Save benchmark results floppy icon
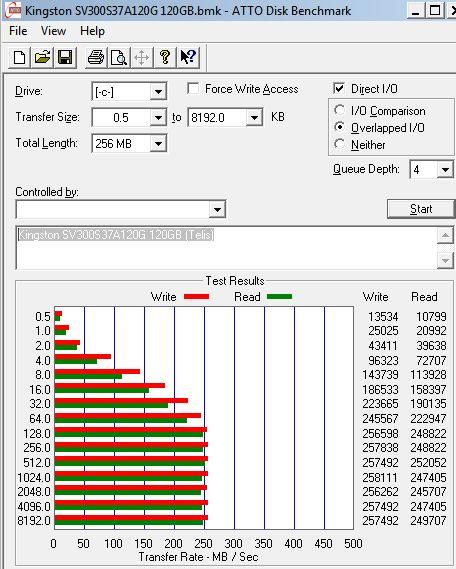The image size is (456, 569). pos(65,57)
